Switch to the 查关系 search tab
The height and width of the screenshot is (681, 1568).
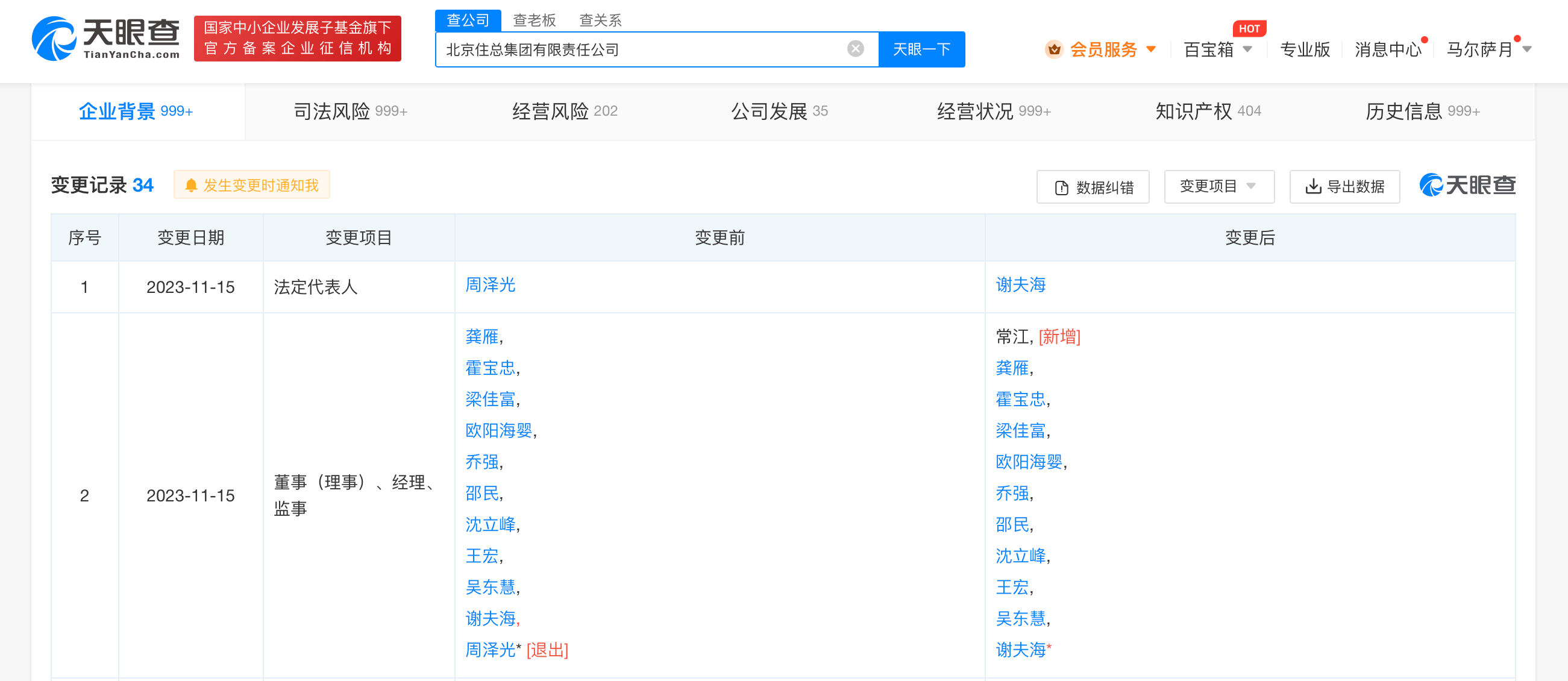(x=600, y=20)
